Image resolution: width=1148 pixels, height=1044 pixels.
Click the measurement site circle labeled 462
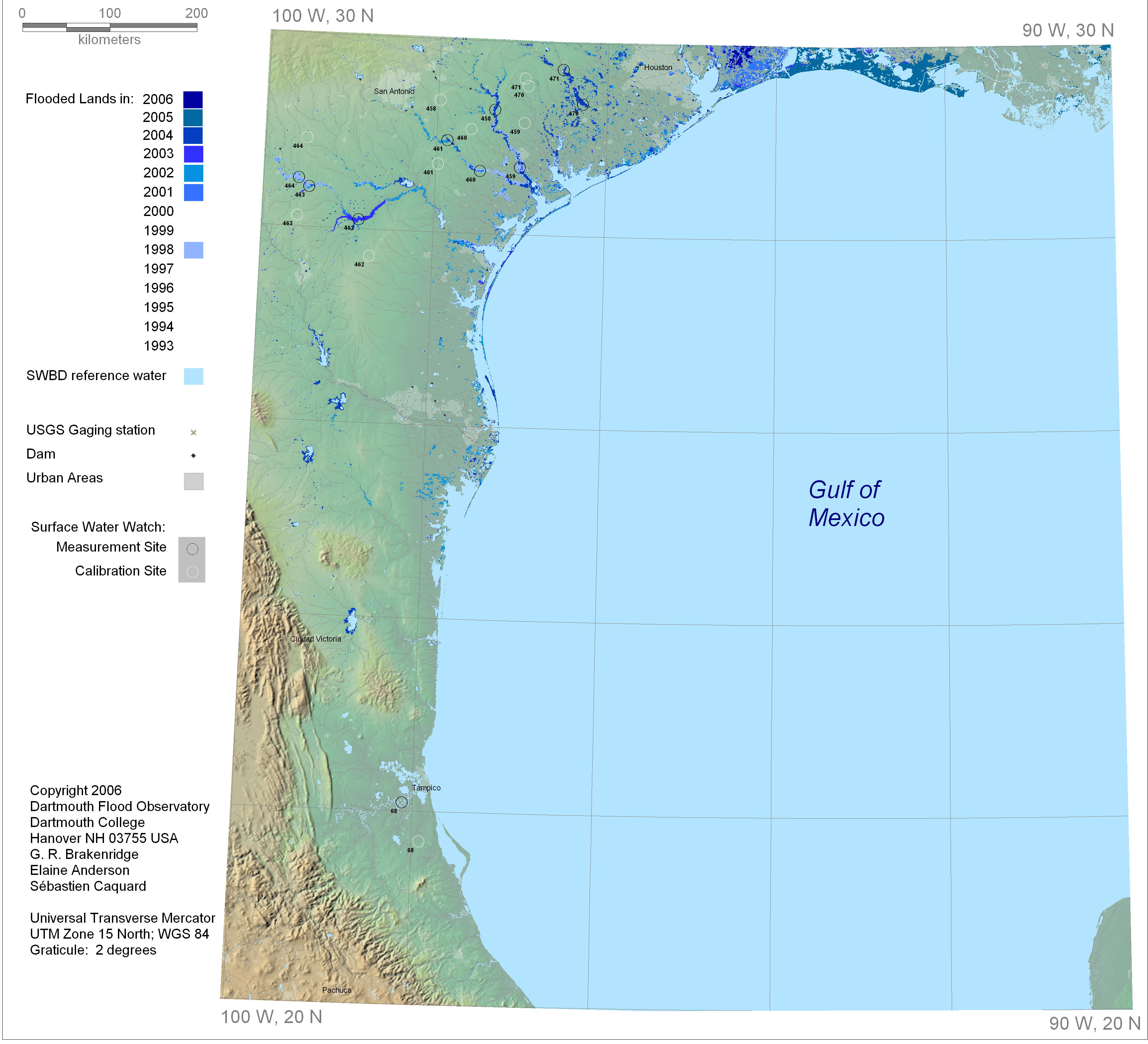click(358, 219)
